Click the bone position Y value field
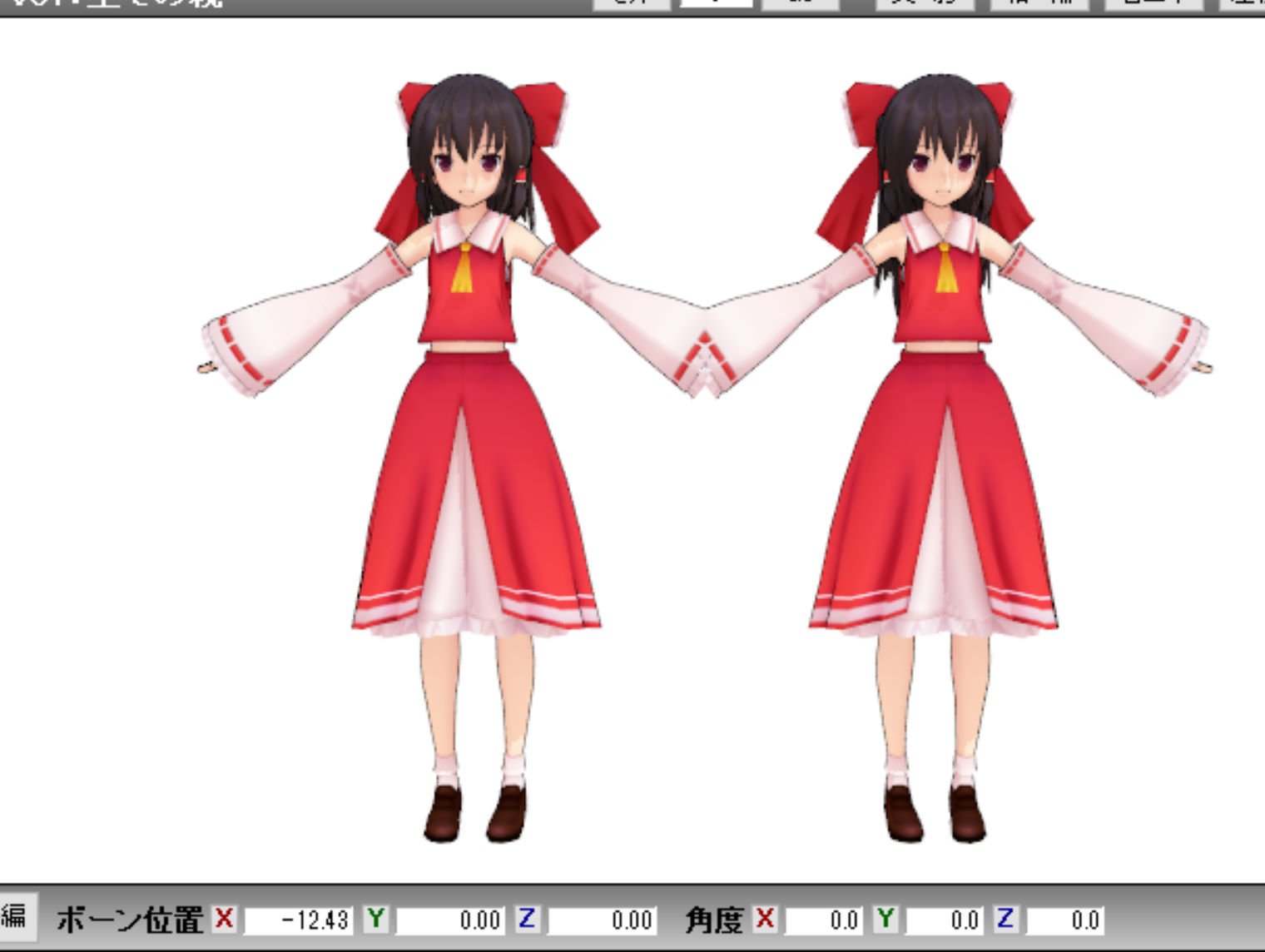This screenshot has height=952, width=1265. tap(450, 920)
